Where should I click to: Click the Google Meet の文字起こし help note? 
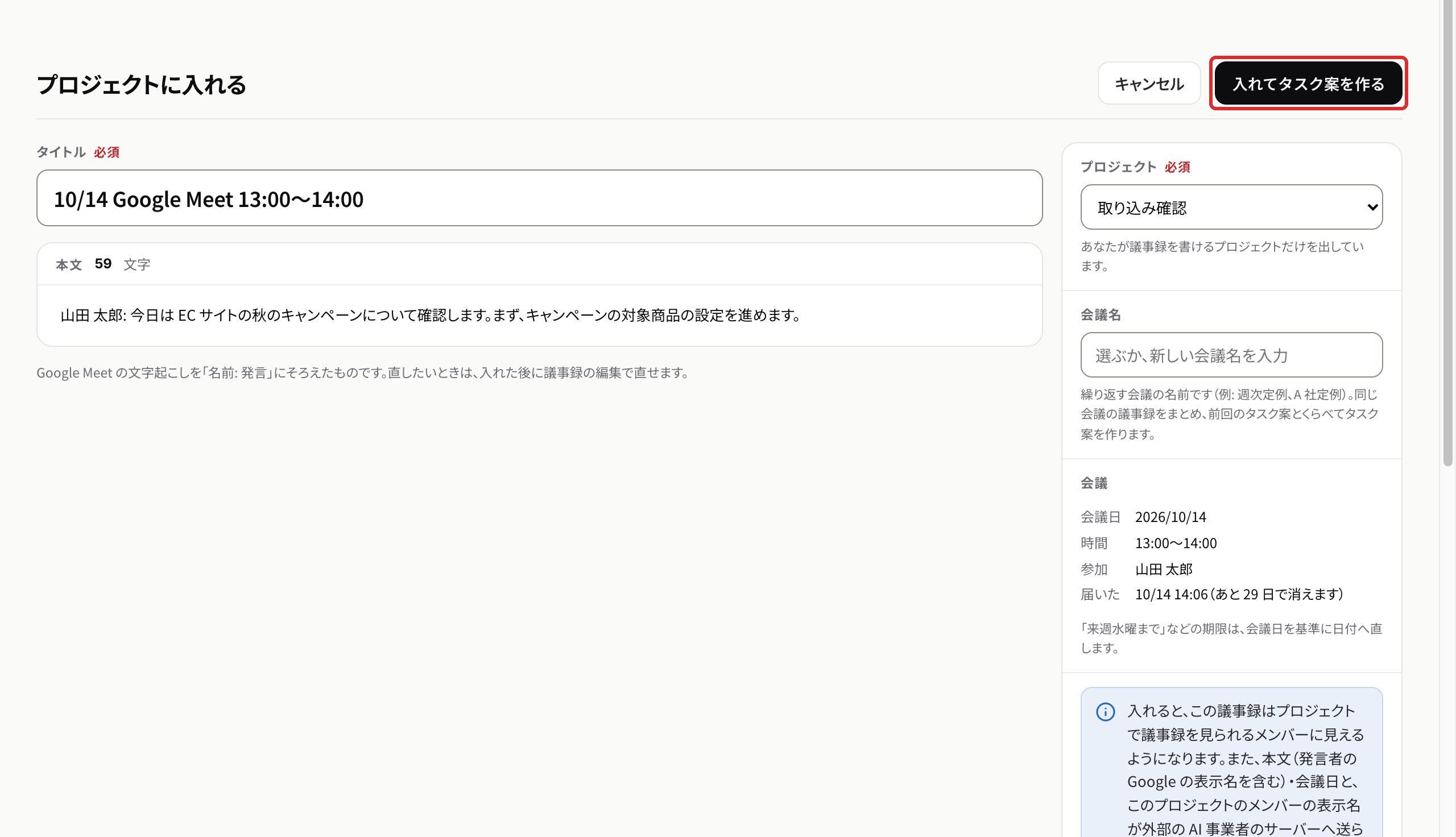pos(364,372)
